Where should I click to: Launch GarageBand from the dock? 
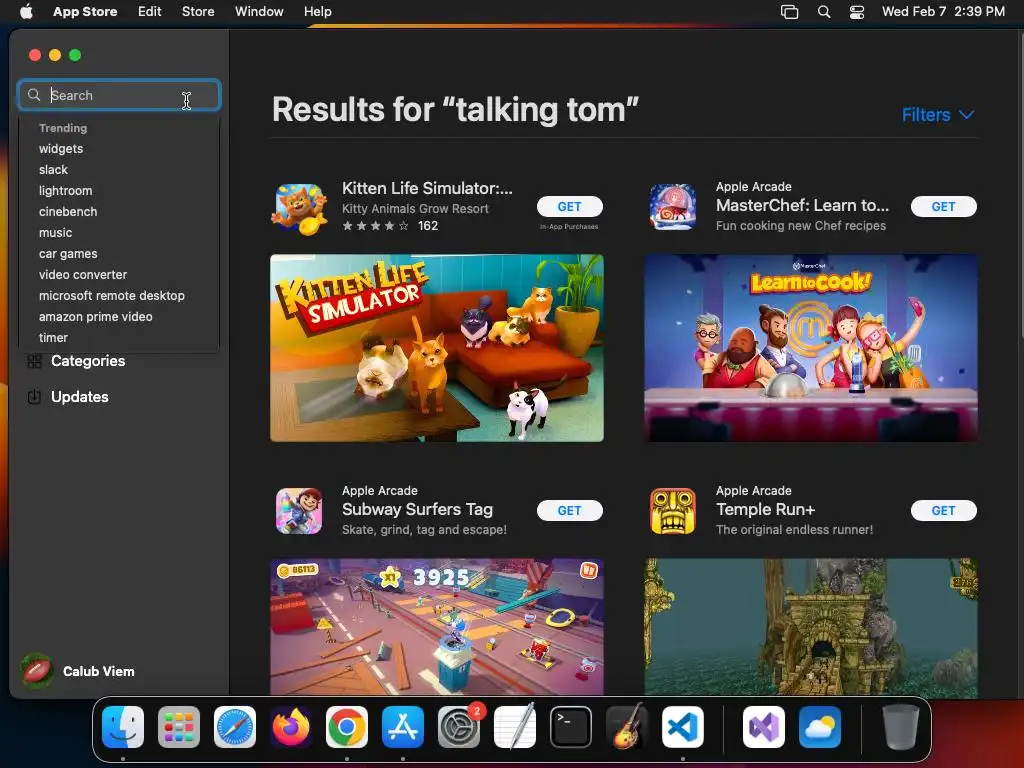[x=627, y=727]
